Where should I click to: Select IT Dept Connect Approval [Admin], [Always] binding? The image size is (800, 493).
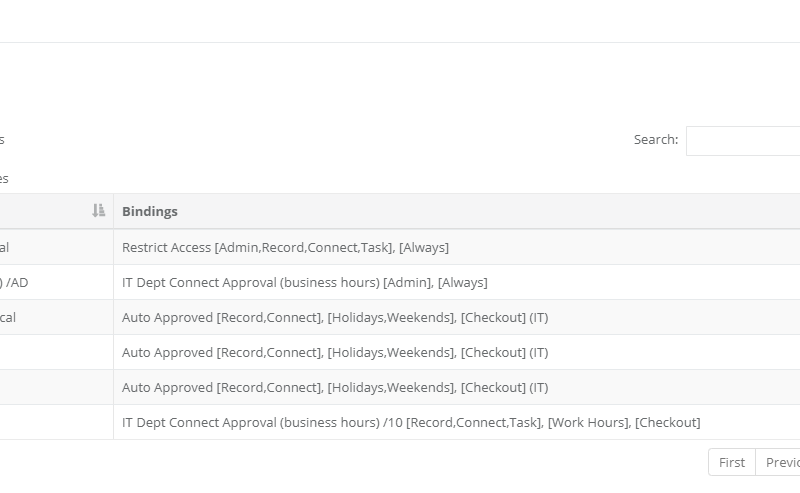[x=304, y=282]
